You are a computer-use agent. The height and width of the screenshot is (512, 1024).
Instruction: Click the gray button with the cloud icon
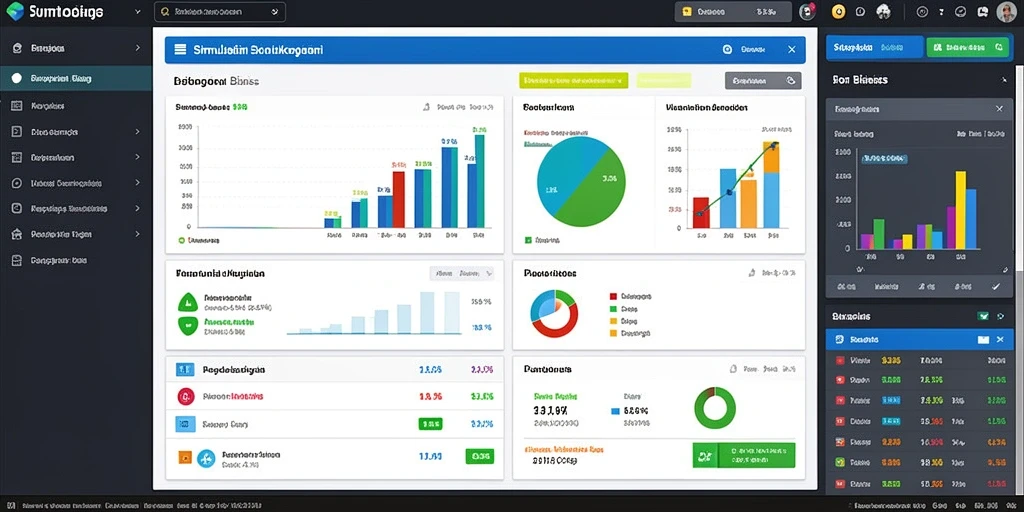(x=763, y=80)
